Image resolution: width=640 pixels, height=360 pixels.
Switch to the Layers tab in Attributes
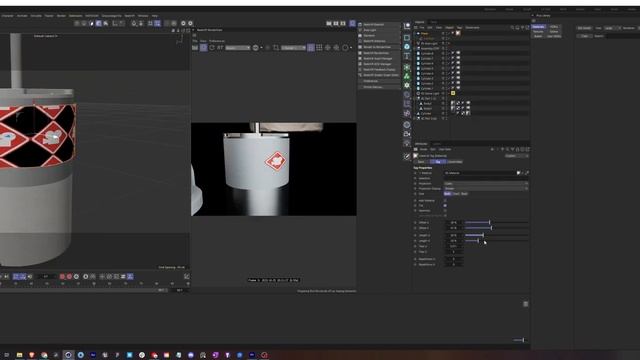(437, 144)
